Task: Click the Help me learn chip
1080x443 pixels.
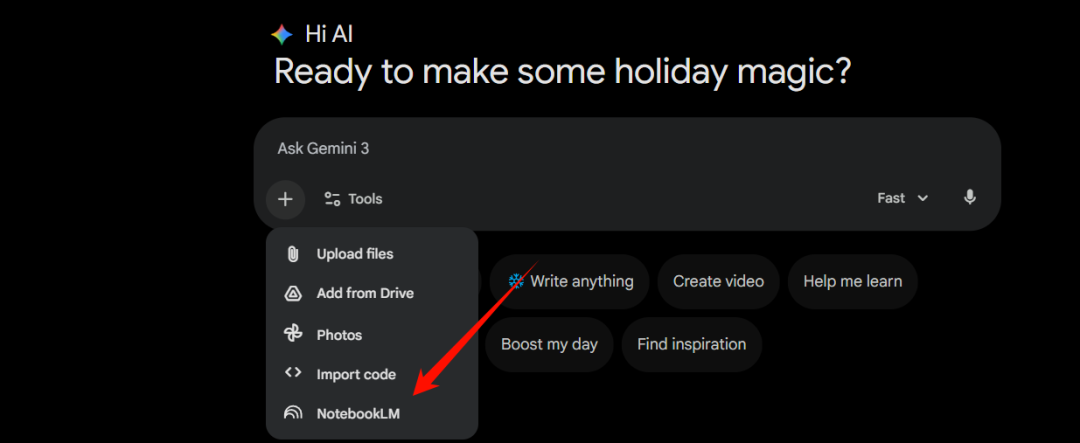Action: click(852, 281)
